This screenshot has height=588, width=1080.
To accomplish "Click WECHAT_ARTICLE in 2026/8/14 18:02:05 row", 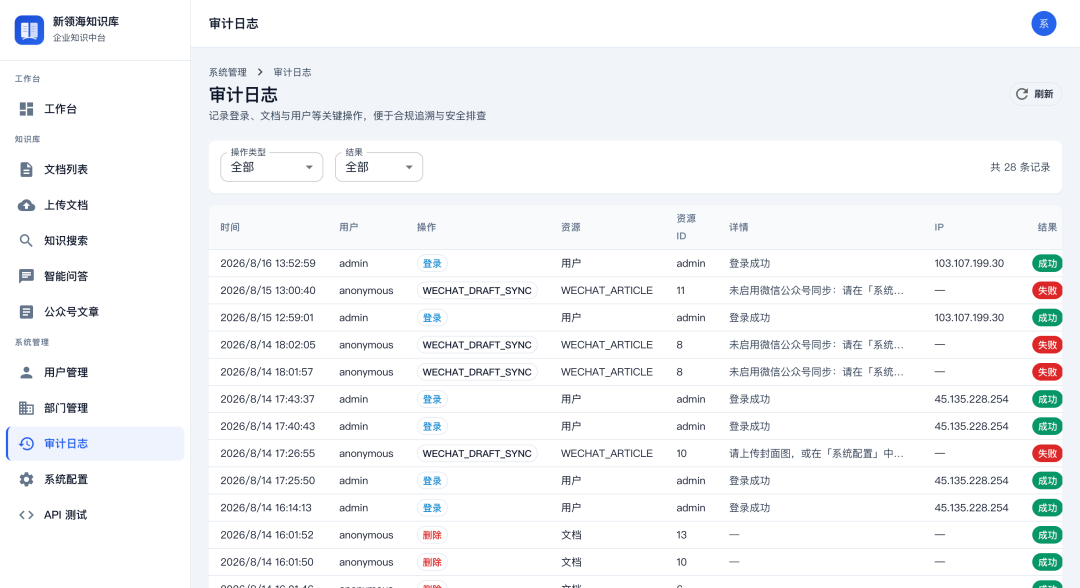I will point(607,345).
